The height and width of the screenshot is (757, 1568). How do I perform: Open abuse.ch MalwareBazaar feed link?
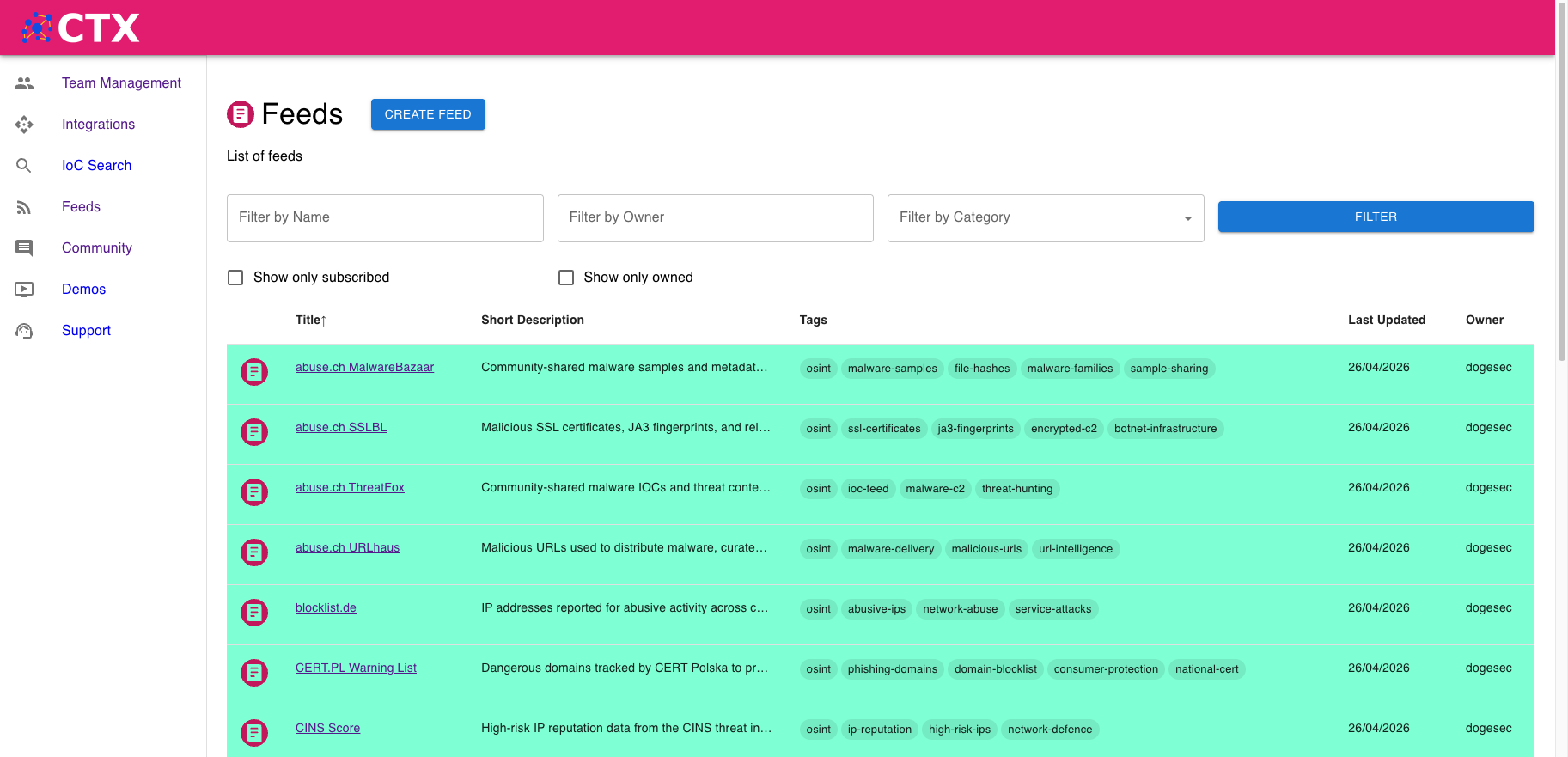tap(364, 367)
